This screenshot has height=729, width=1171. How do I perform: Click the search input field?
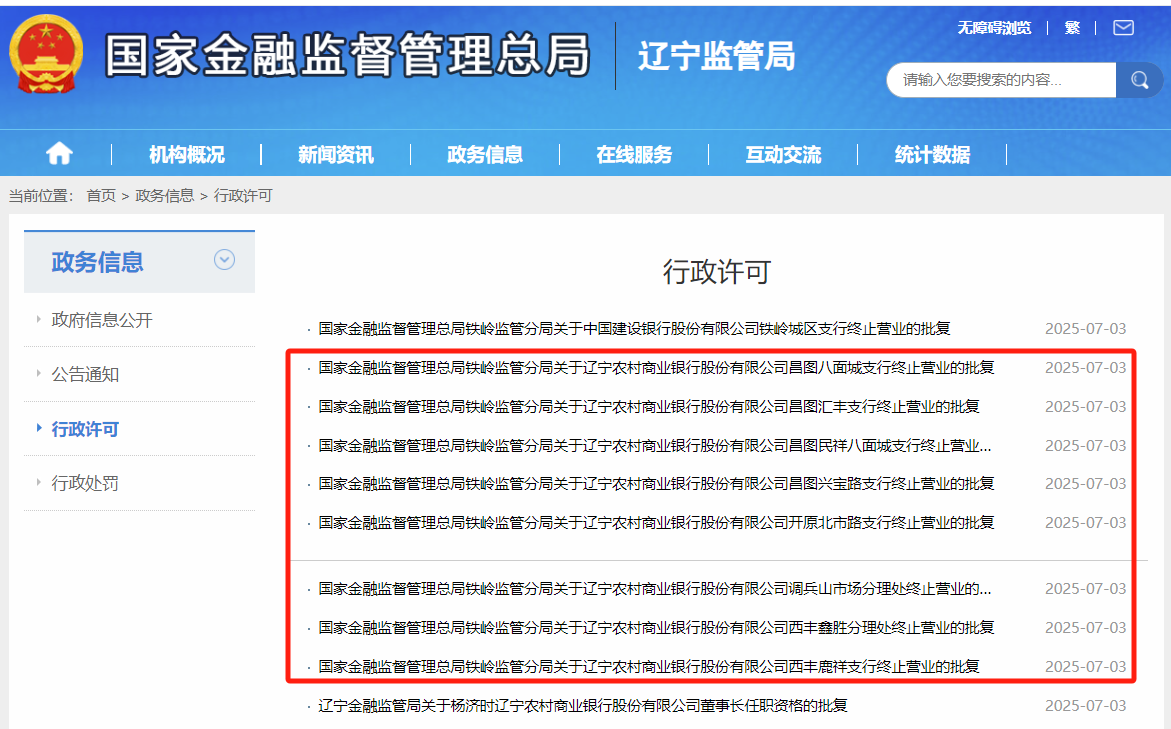(x=1001, y=80)
